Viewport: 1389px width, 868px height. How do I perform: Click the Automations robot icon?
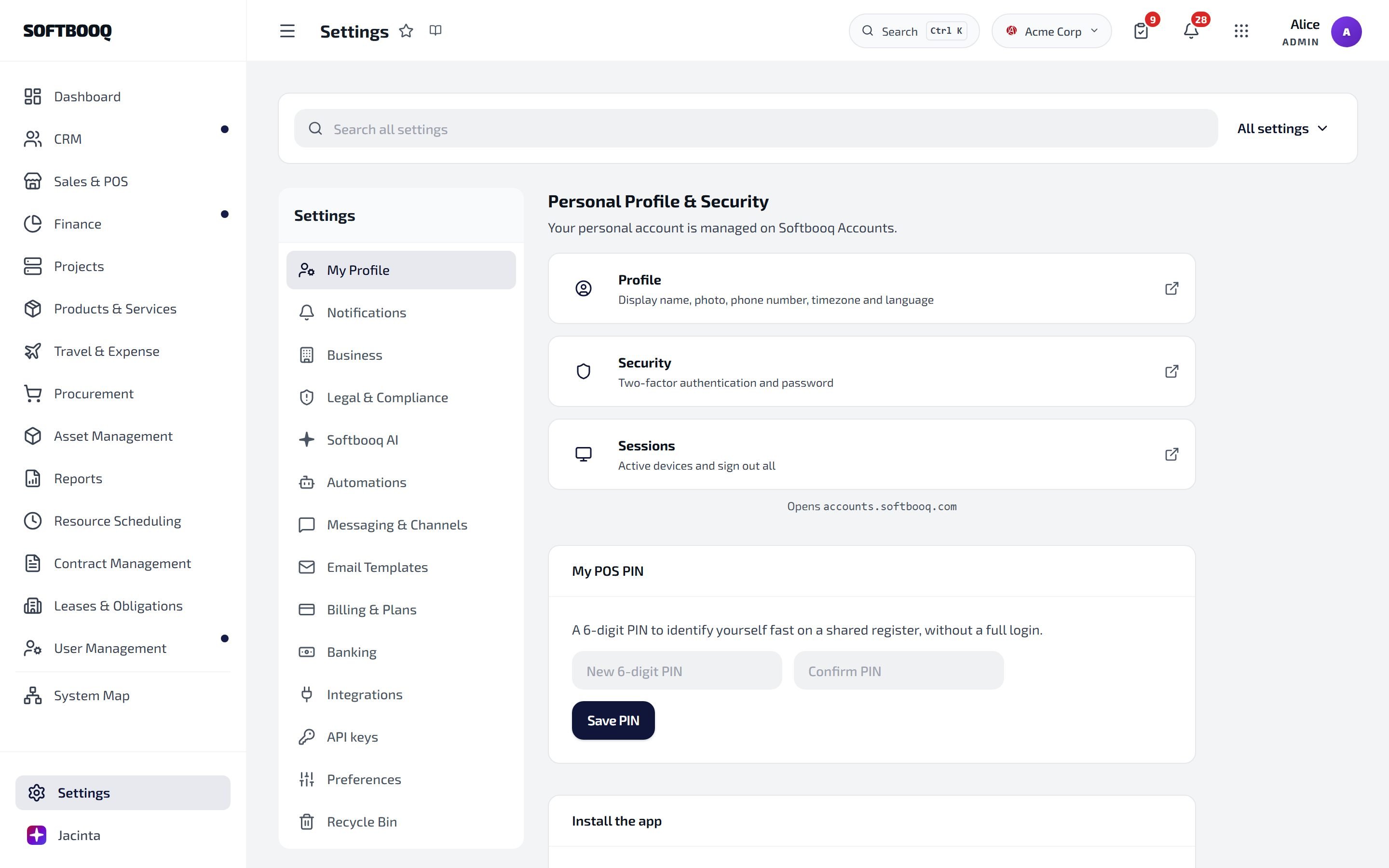[x=307, y=482]
